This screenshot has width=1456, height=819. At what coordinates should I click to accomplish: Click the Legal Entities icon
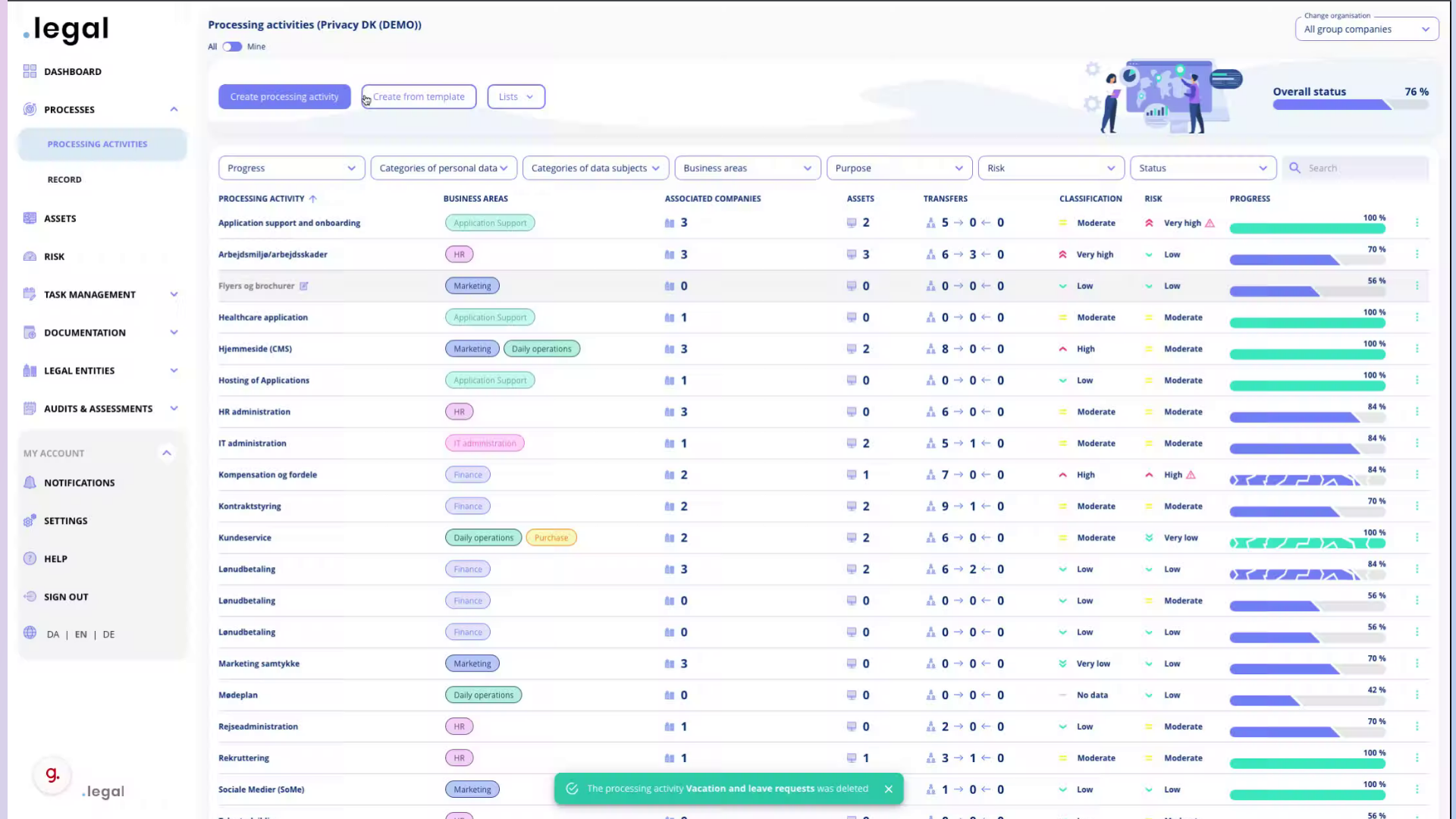click(x=30, y=370)
